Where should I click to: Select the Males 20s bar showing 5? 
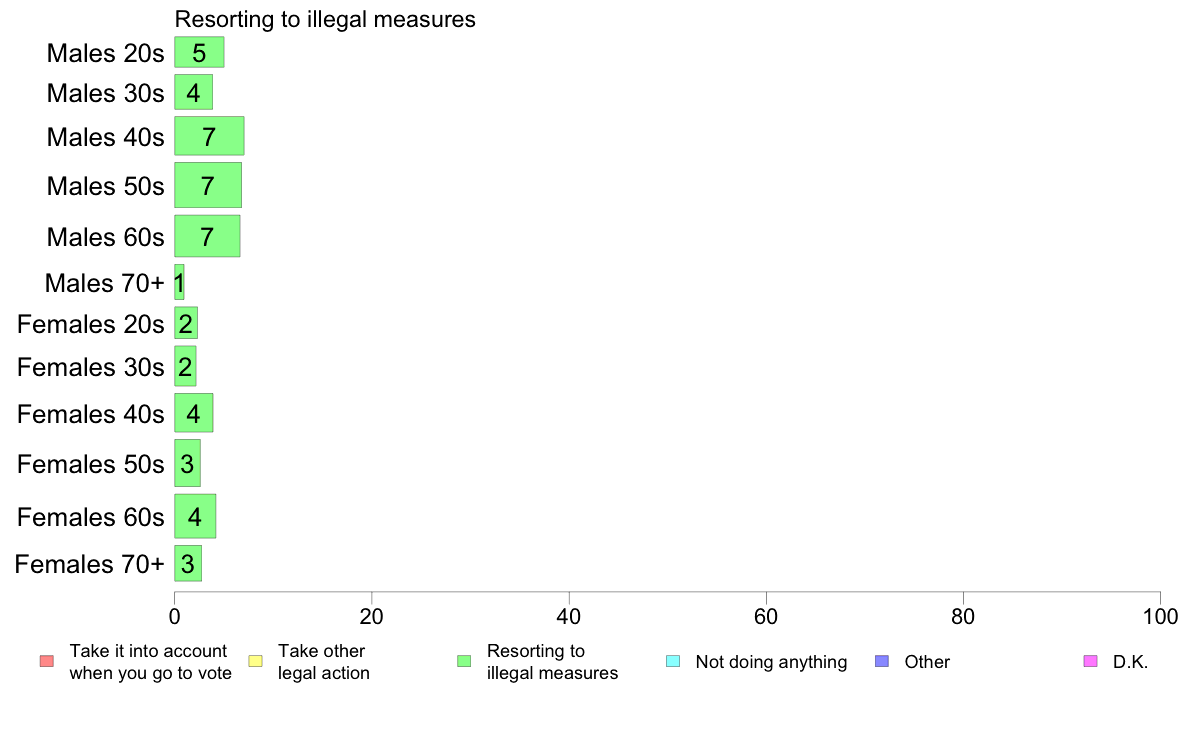[x=199, y=52]
